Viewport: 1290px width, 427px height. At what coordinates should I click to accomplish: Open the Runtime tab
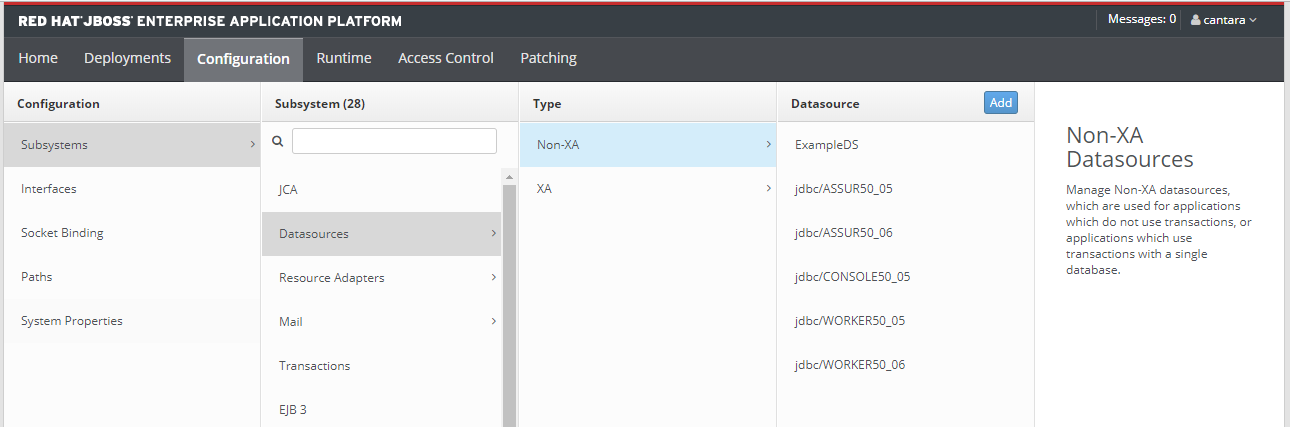(x=343, y=58)
